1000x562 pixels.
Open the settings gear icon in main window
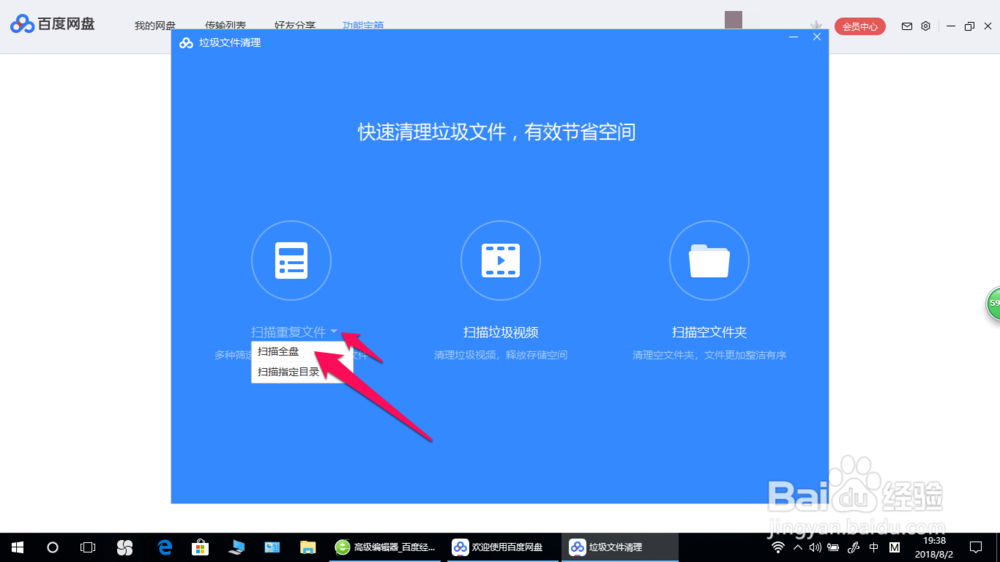(925, 26)
